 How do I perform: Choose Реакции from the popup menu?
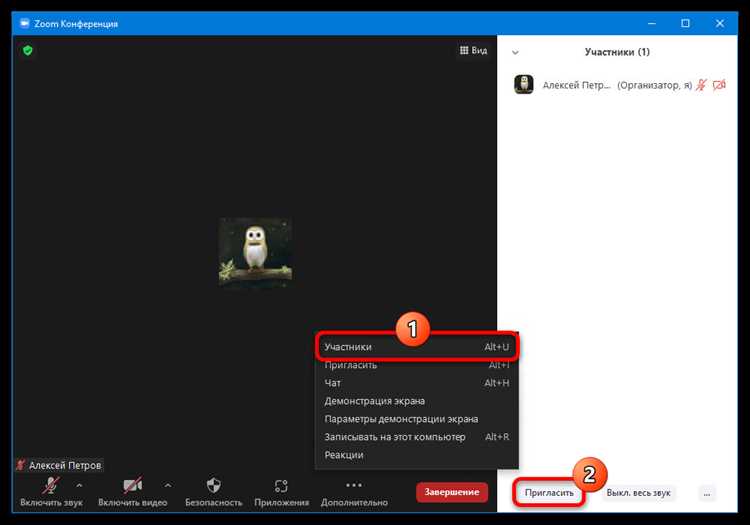pos(417,455)
